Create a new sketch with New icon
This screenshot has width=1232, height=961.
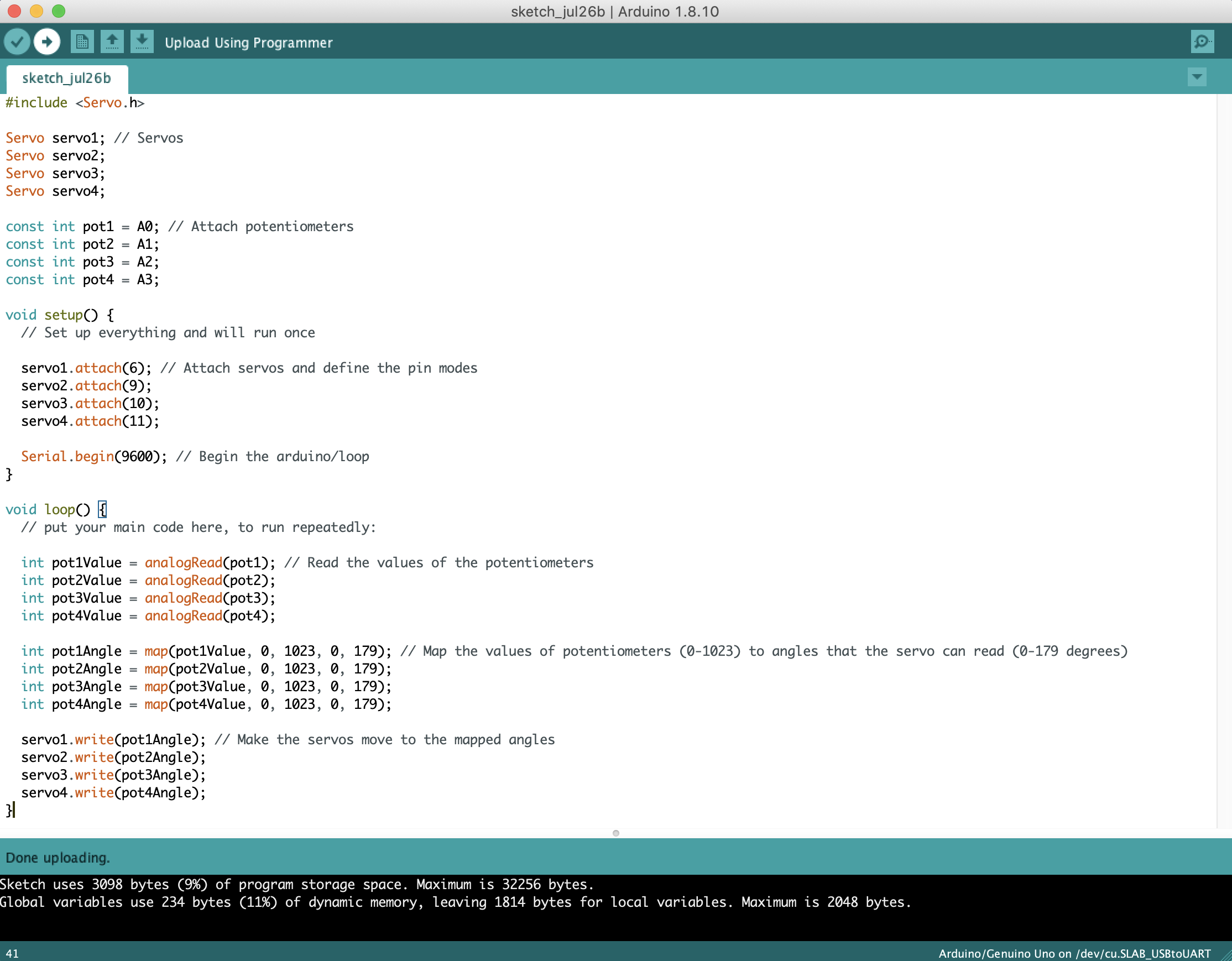coord(82,41)
